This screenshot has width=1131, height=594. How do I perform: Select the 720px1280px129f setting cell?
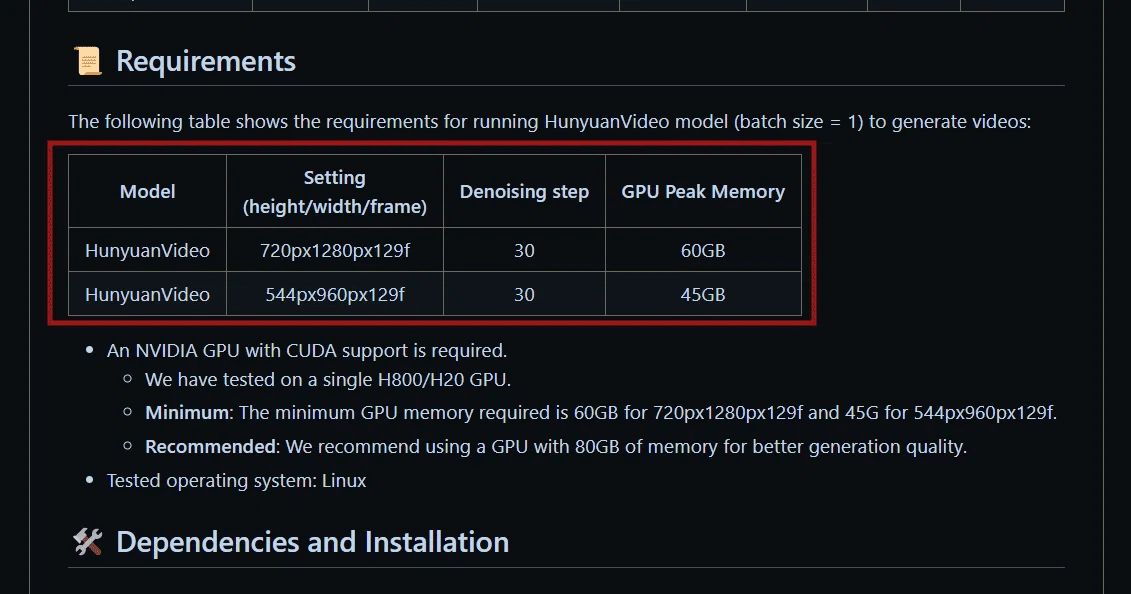coord(335,250)
